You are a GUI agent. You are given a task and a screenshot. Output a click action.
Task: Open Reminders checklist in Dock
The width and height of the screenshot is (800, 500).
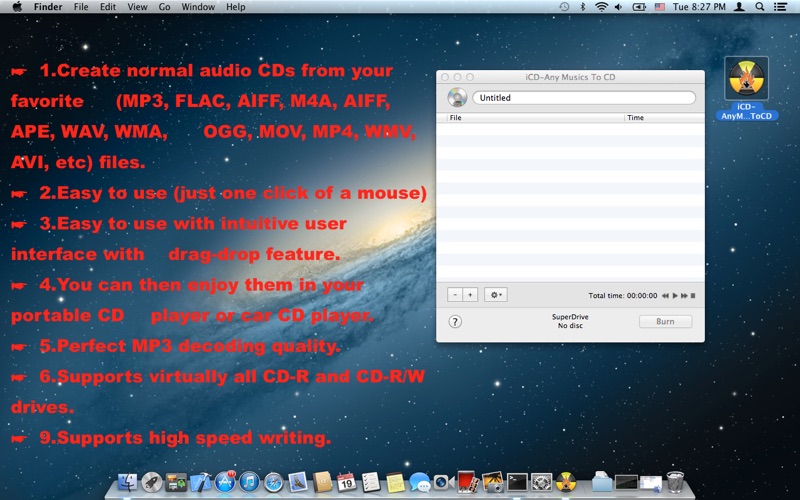[371, 482]
